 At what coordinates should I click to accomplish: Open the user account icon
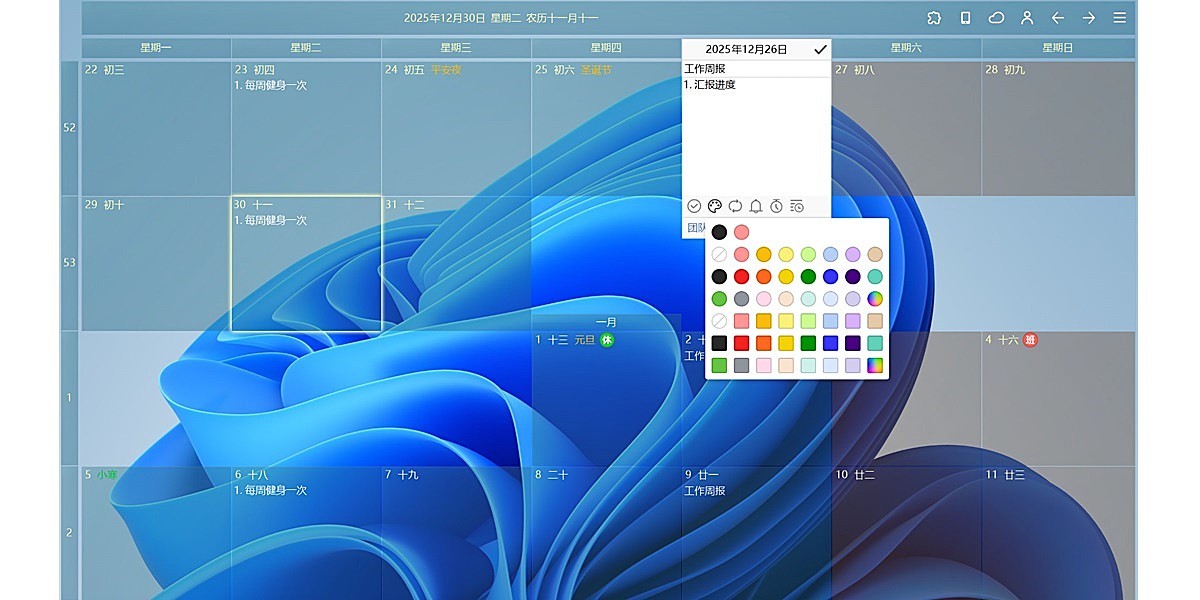(1027, 18)
